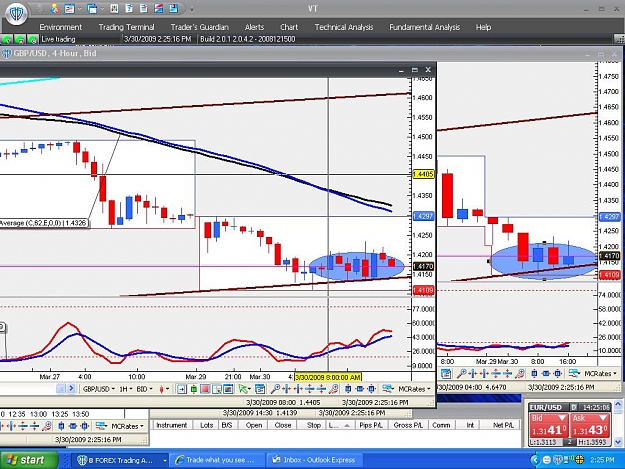Click the Ask 1.3143 buy button for EUR/USD
Viewport: 625px width, 469px height.
[x=590, y=425]
